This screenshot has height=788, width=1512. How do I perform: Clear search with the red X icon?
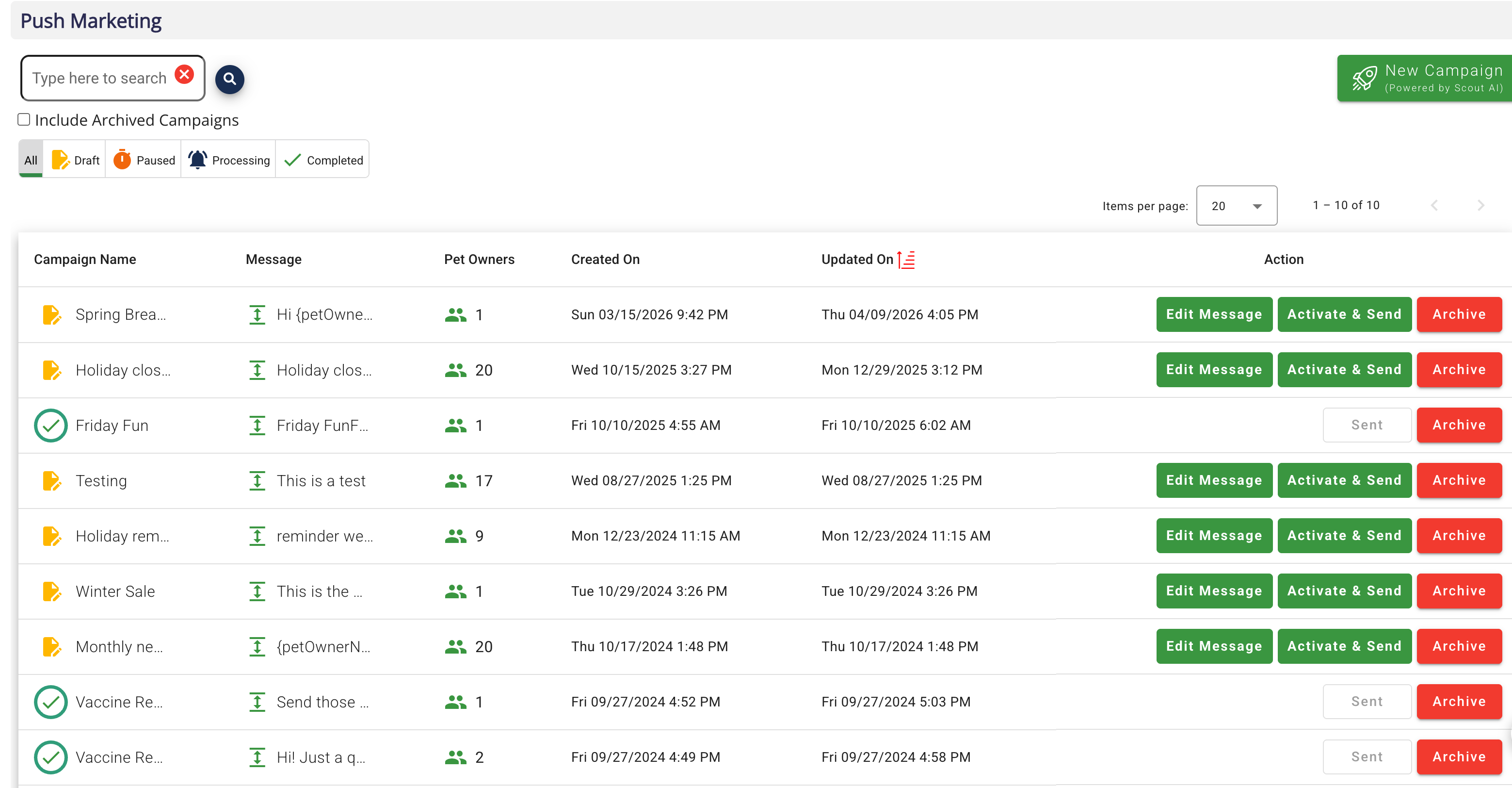coord(184,75)
